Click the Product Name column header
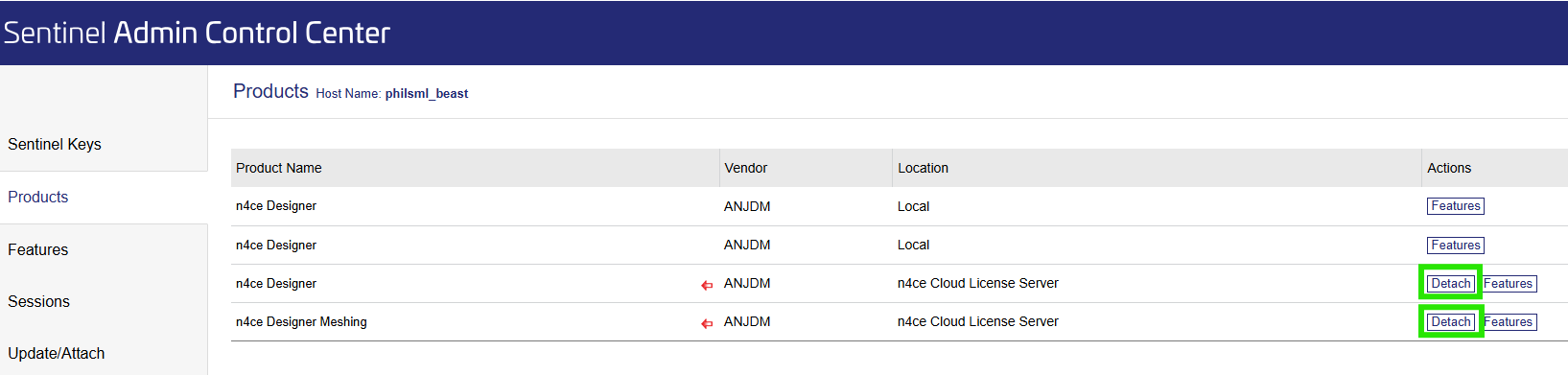The width and height of the screenshot is (1568, 375). [279, 168]
